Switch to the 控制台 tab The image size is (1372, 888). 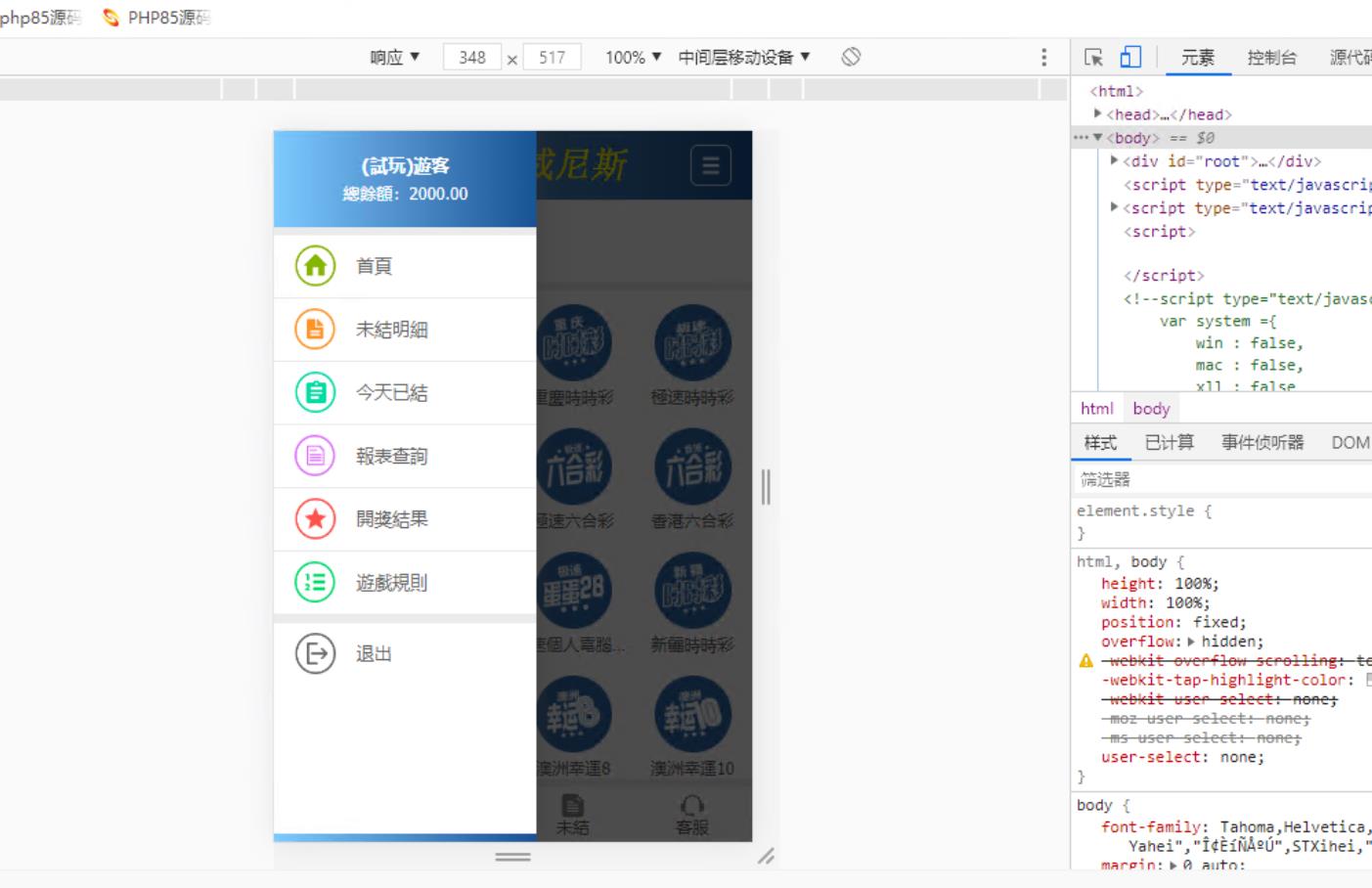pyautogui.click(x=1271, y=58)
